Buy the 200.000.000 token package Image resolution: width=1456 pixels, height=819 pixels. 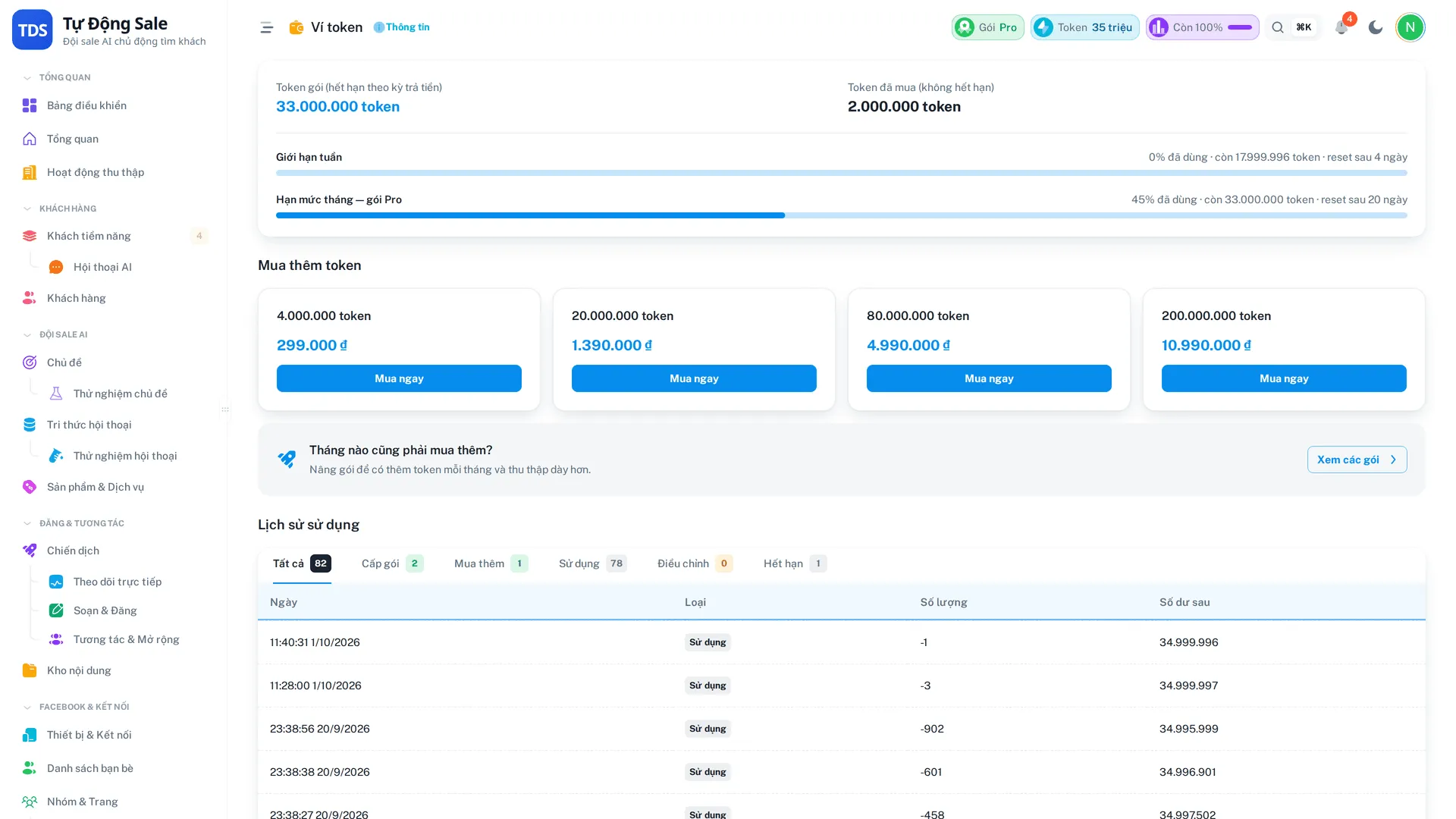click(x=1284, y=378)
